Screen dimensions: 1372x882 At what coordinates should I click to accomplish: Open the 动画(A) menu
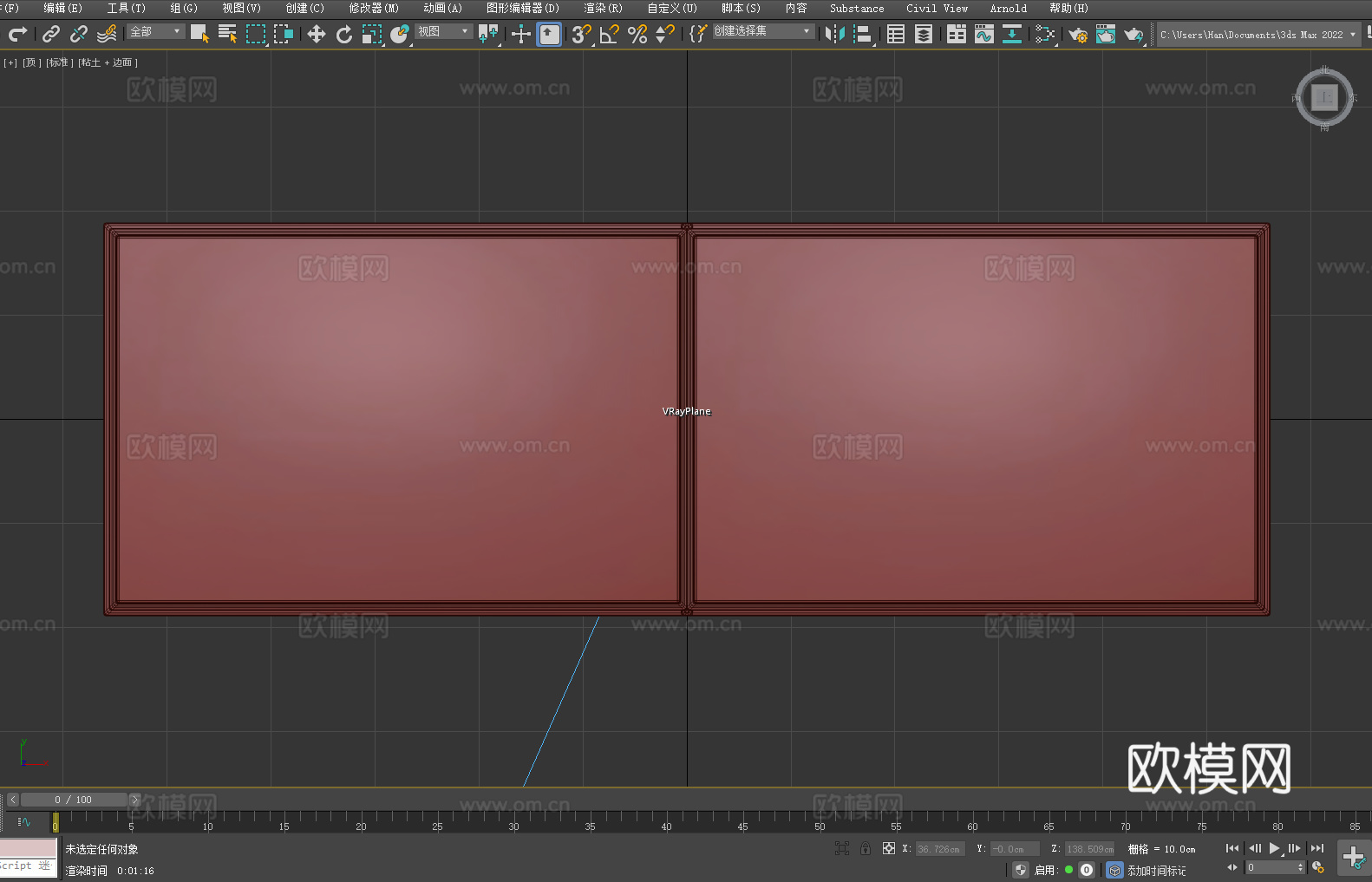pos(443,8)
